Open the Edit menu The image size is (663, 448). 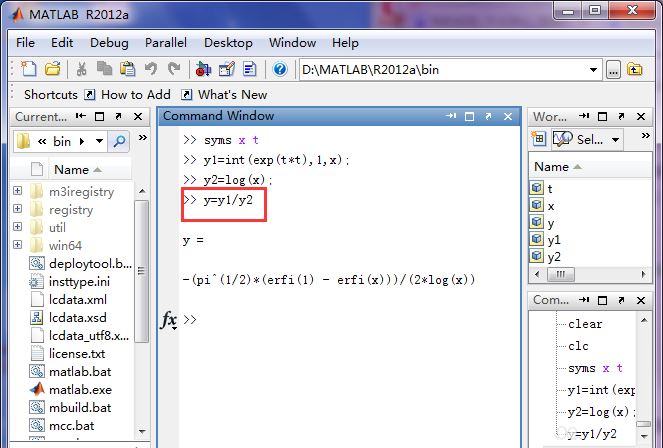click(62, 43)
